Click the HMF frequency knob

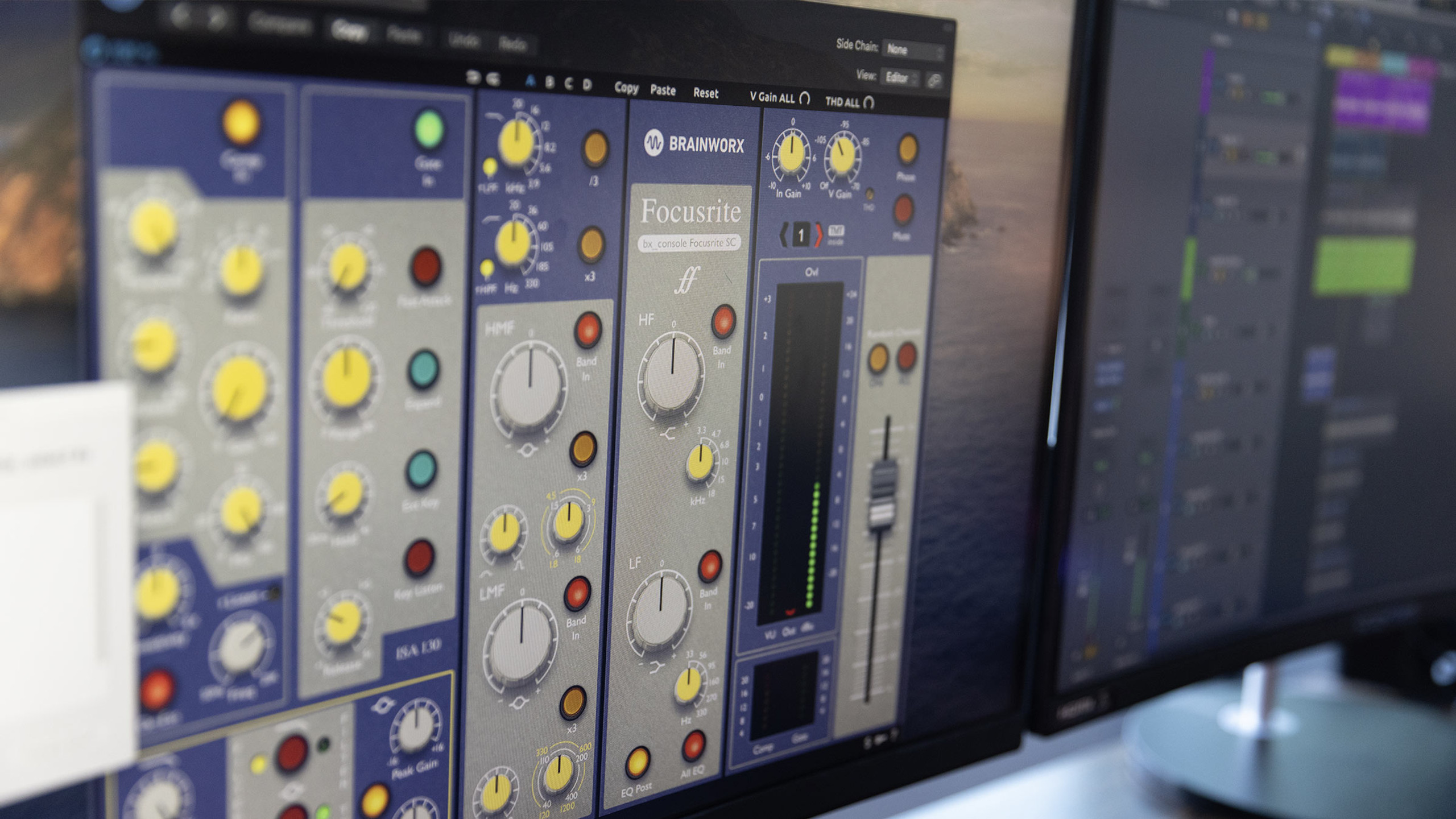(x=569, y=522)
